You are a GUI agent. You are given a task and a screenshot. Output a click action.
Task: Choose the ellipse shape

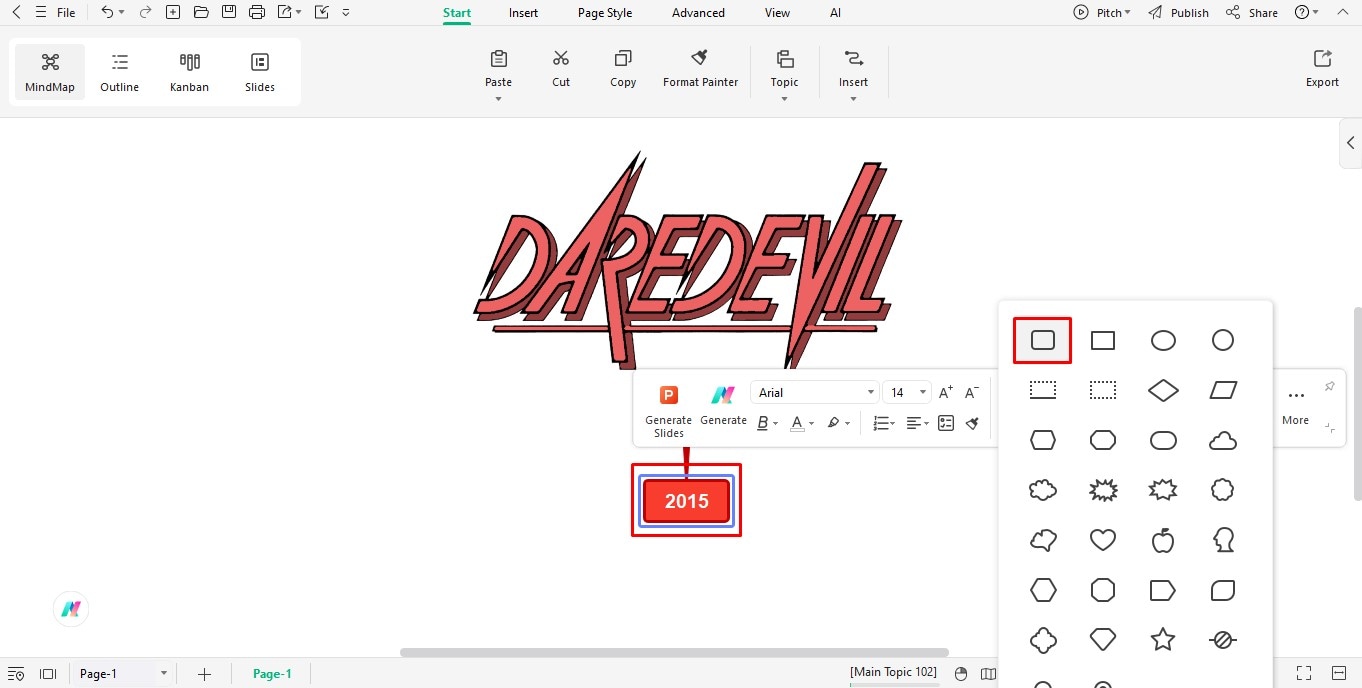click(x=1163, y=340)
